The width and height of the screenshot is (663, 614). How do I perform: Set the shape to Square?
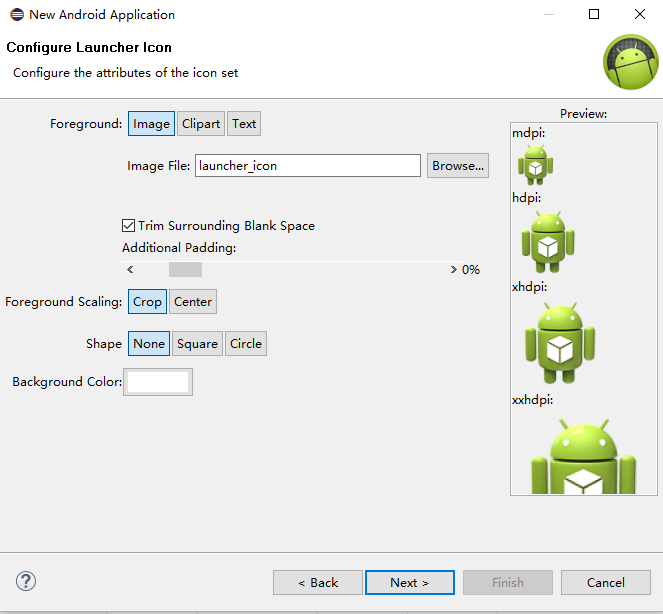point(197,343)
